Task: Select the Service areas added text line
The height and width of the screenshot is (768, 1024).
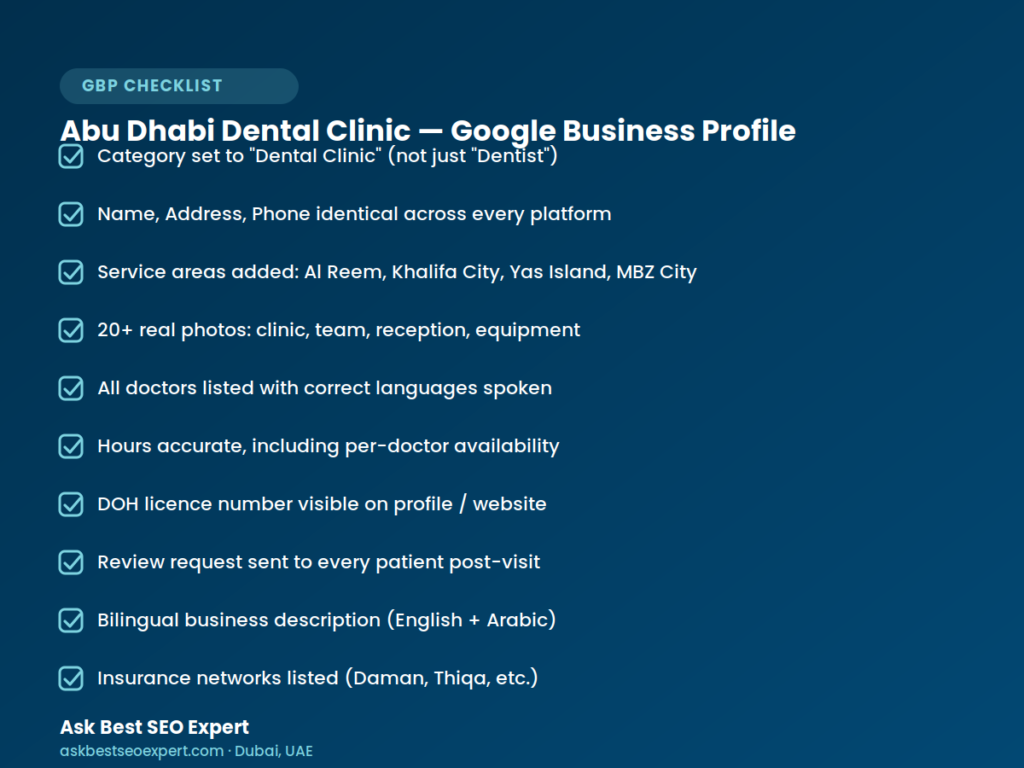Action: [397, 272]
